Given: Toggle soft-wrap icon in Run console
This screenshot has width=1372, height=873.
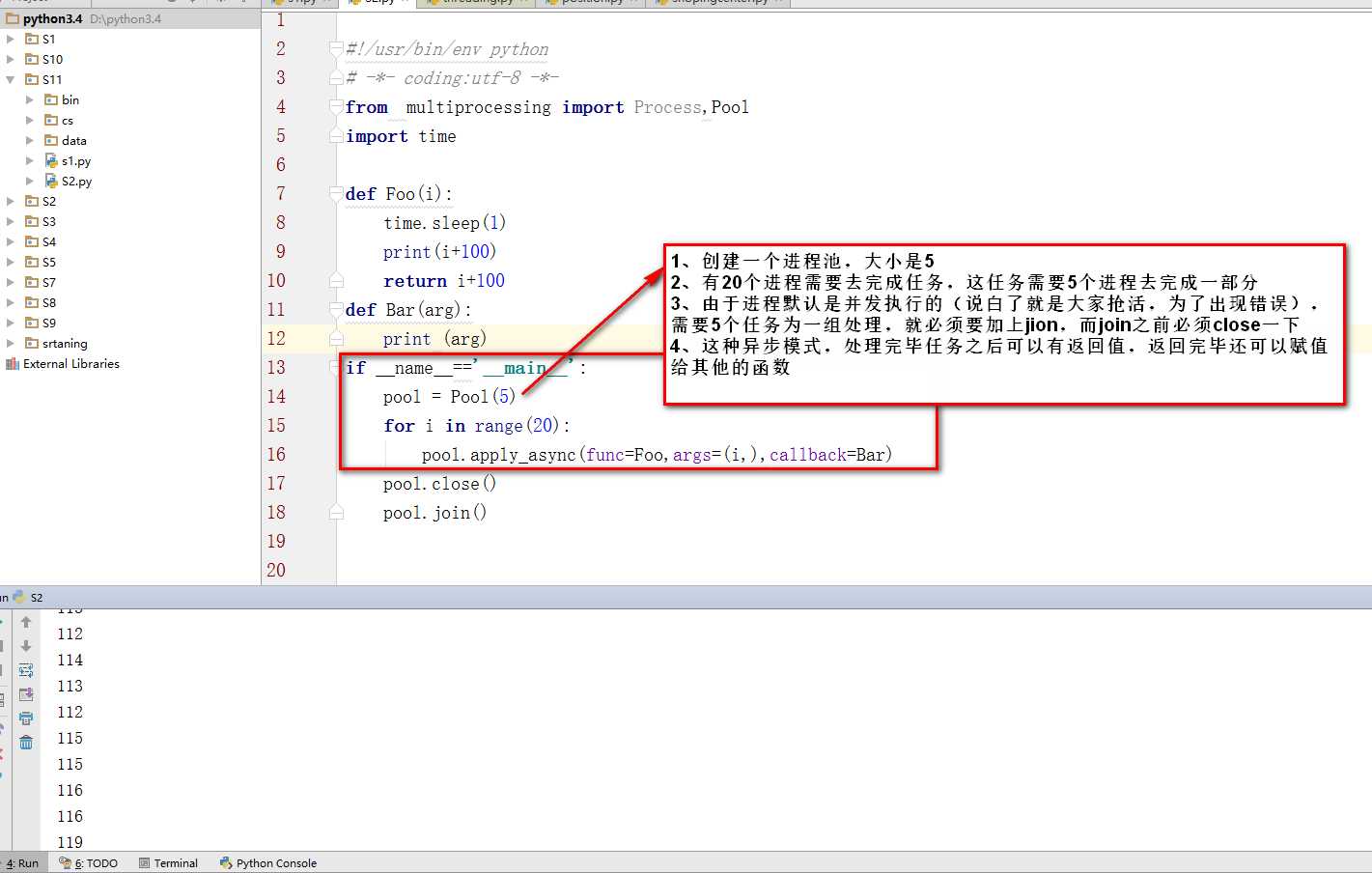Looking at the screenshot, I should 26,670.
